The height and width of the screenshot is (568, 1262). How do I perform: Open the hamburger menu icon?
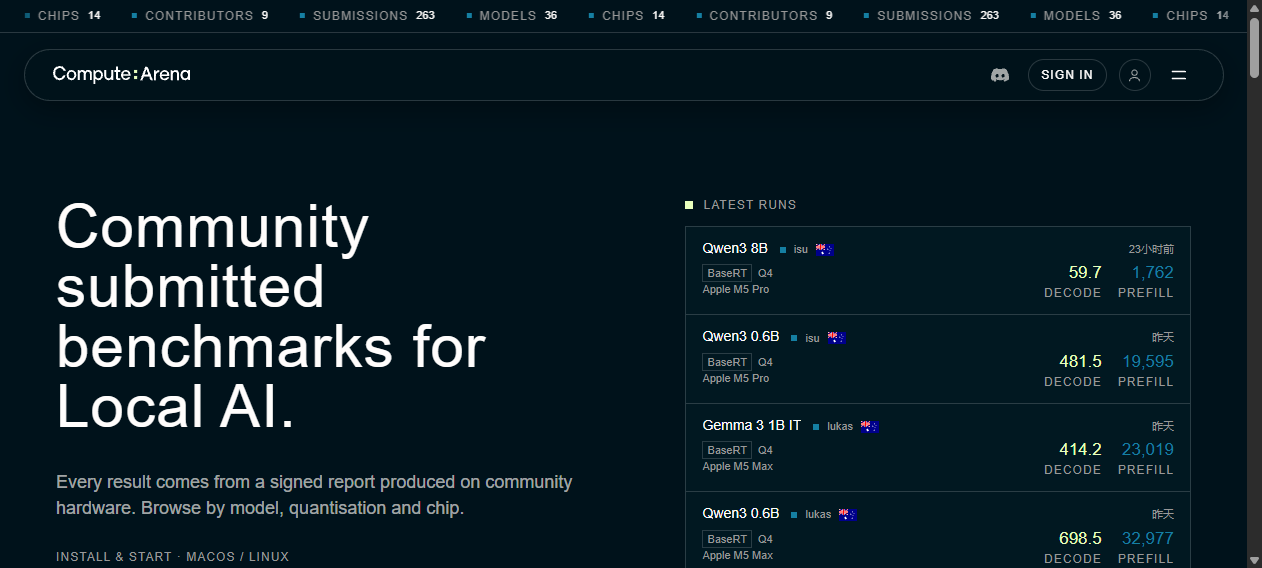point(1179,75)
